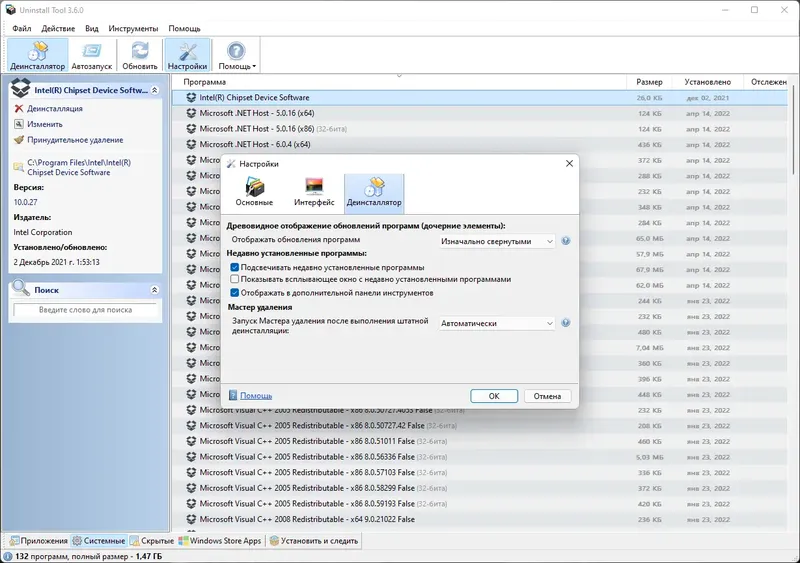Open the Помощь toolbar dropdown
Screen dimensions: 800x563
(x=237, y=55)
